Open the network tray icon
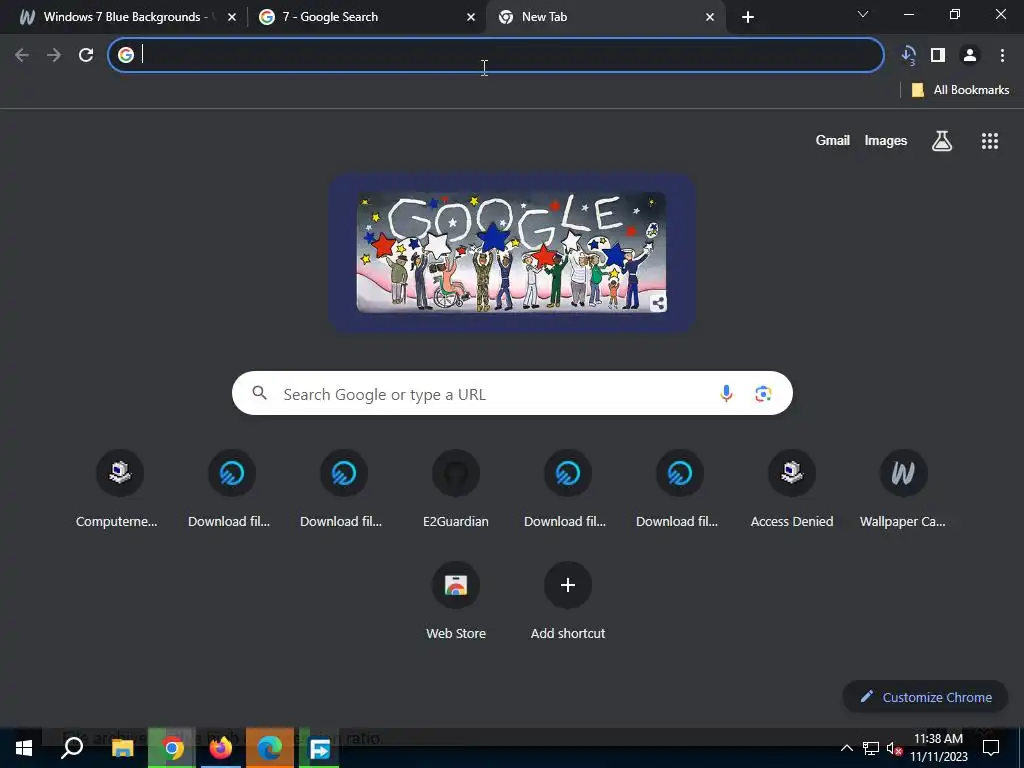1024x768 pixels. [x=871, y=748]
